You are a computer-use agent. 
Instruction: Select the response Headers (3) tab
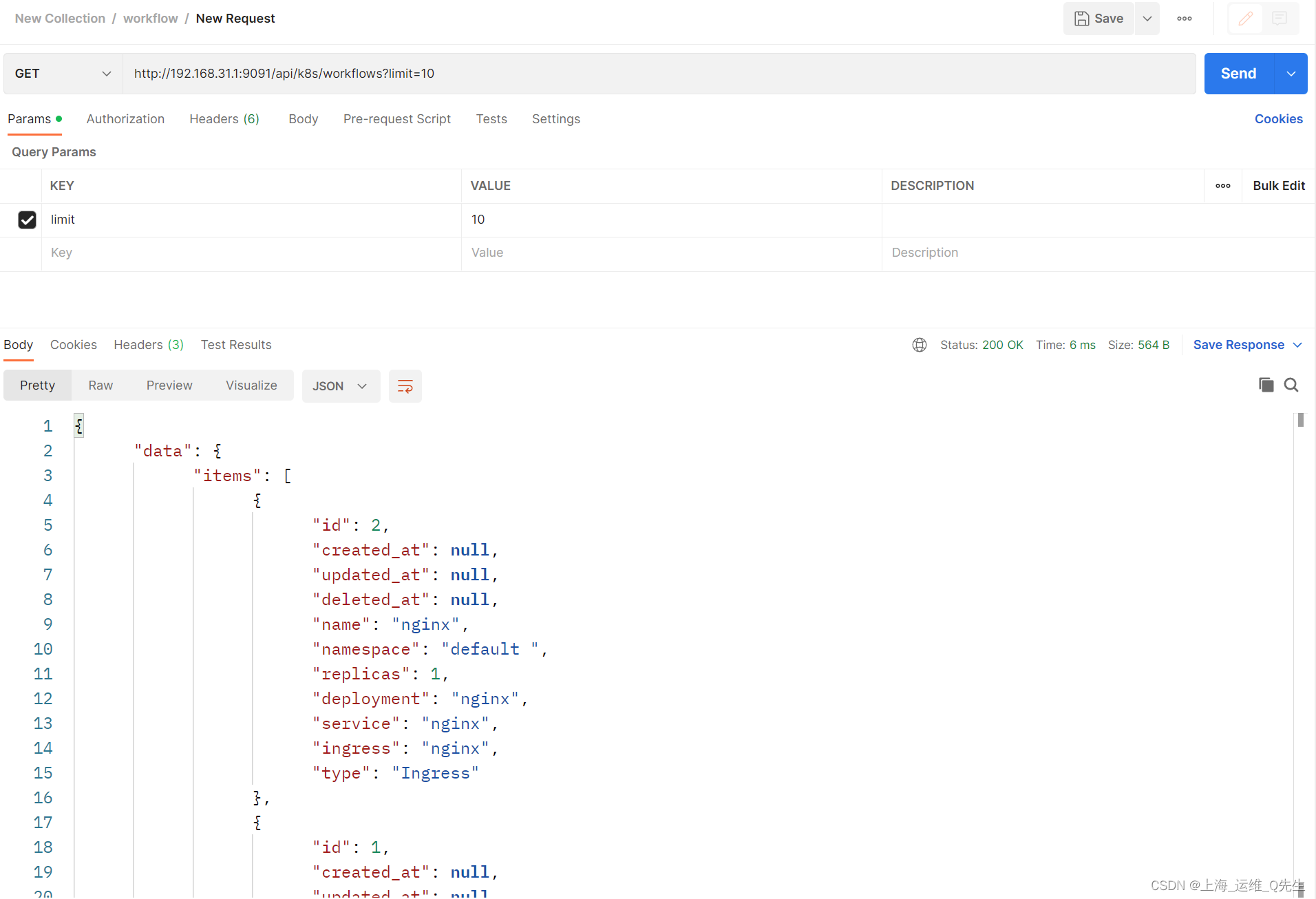[149, 345]
